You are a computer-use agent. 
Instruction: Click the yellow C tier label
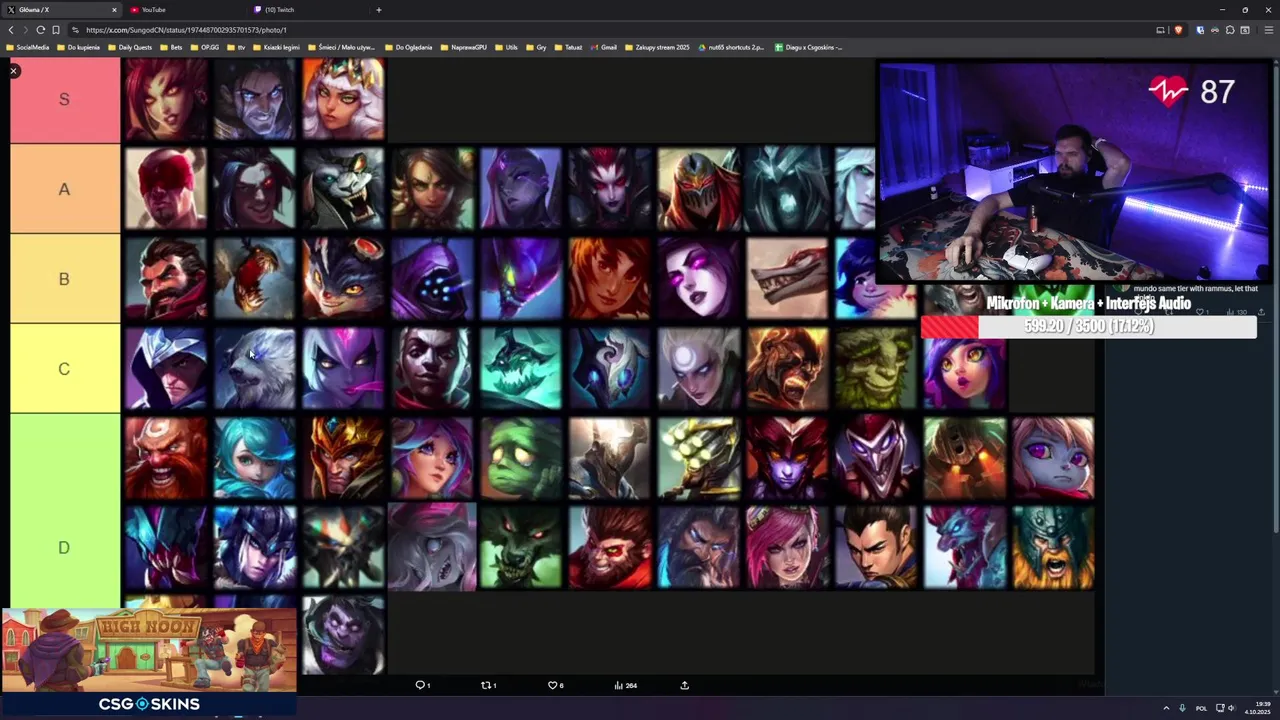tap(65, 369)
